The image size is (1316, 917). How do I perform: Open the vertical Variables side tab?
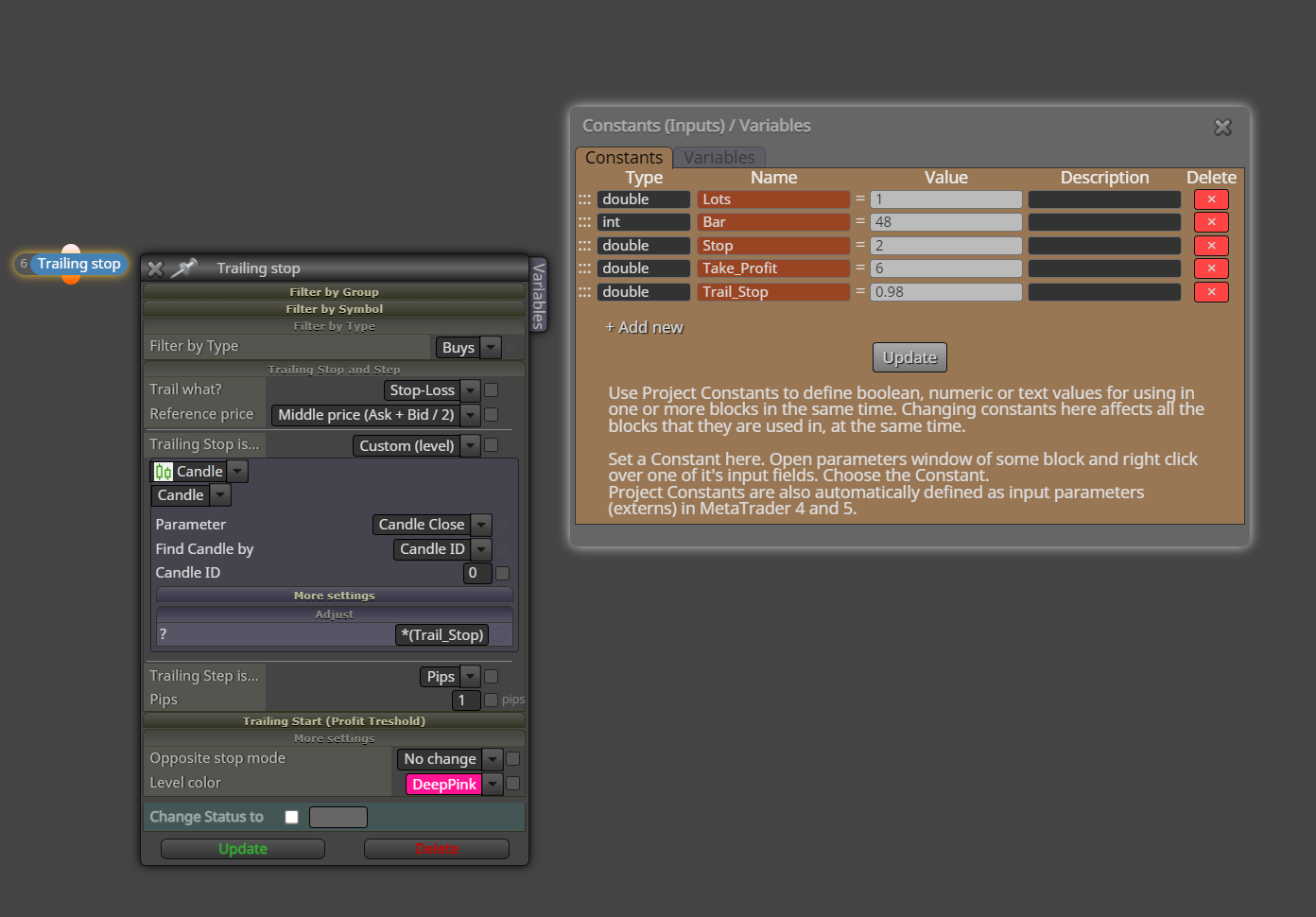(x=538, y=295)
